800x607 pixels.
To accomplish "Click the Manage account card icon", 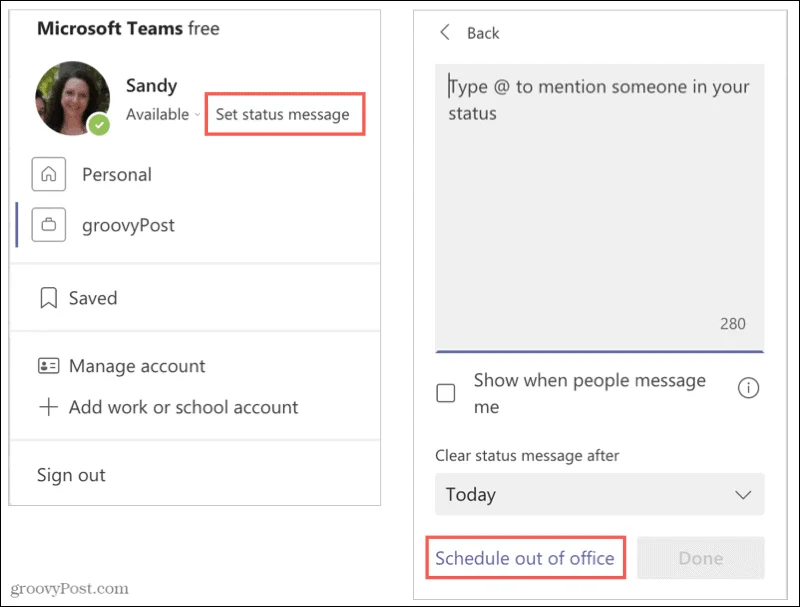I will (48, 366).
